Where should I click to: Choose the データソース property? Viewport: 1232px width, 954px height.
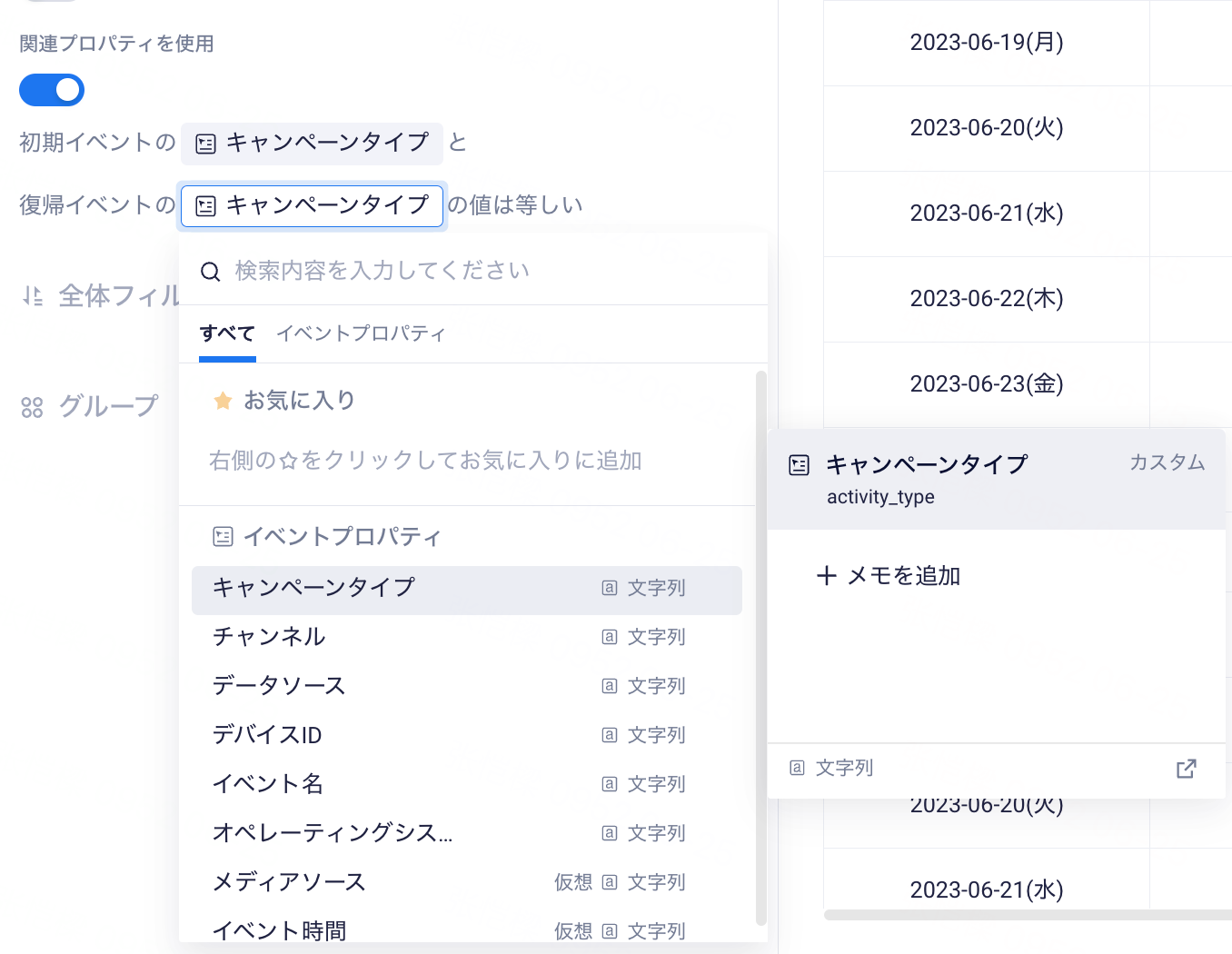466,686
